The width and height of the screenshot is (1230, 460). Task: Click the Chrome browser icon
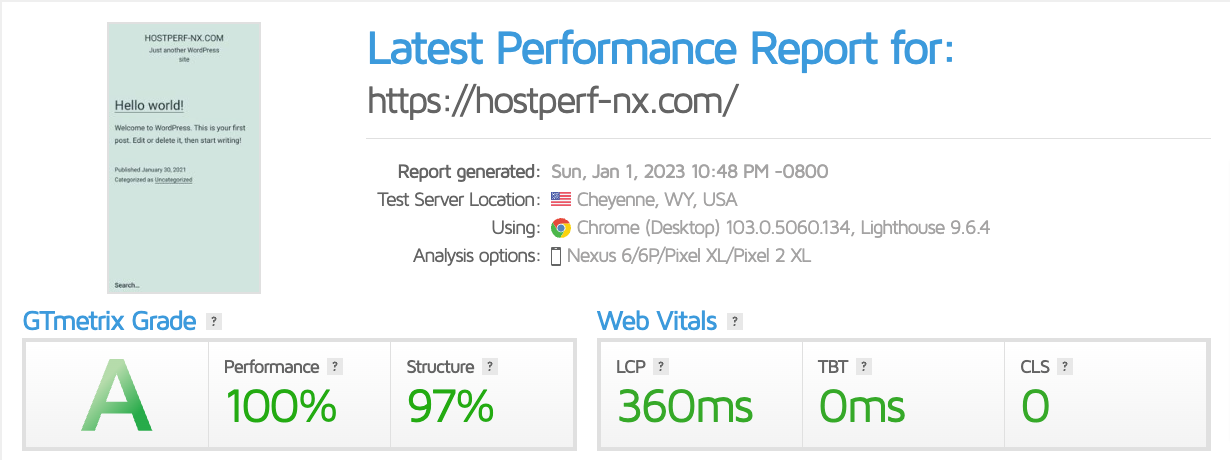coord(560,228)
